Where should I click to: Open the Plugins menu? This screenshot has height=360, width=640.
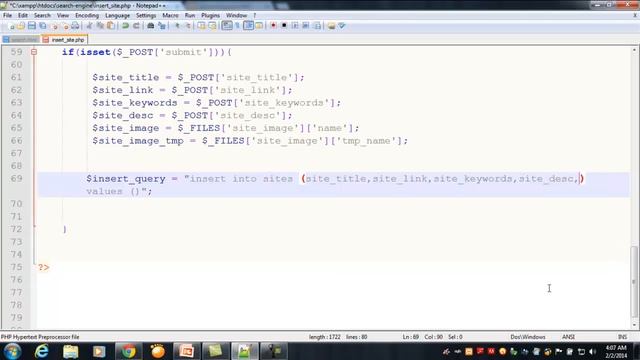(x=211, y=15)
